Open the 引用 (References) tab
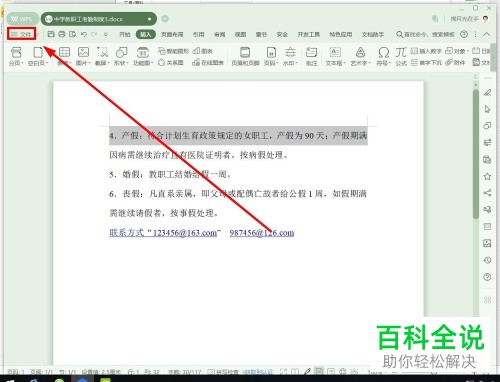Screen dimensions: 500x382 [198, 34]
